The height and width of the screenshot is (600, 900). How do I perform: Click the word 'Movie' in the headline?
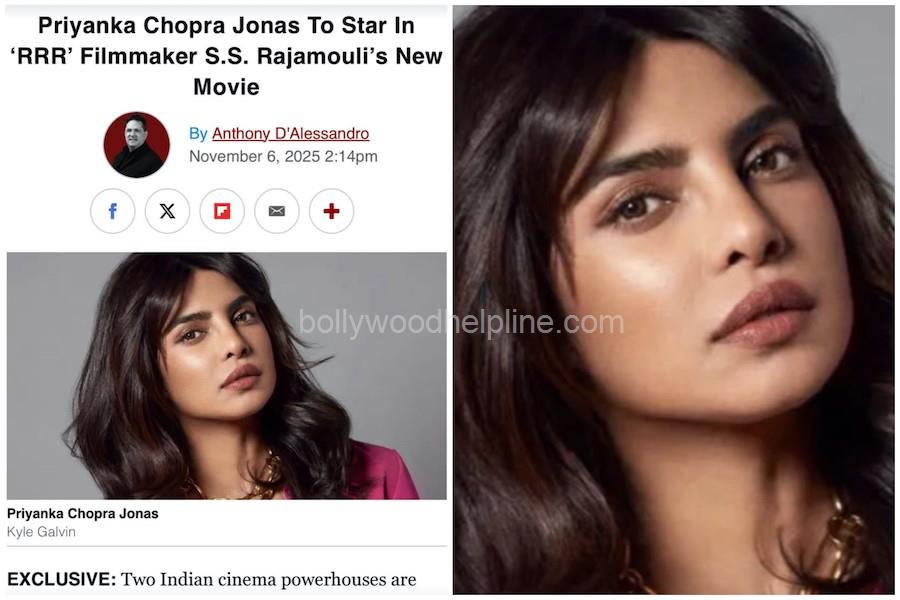[226, 87]
